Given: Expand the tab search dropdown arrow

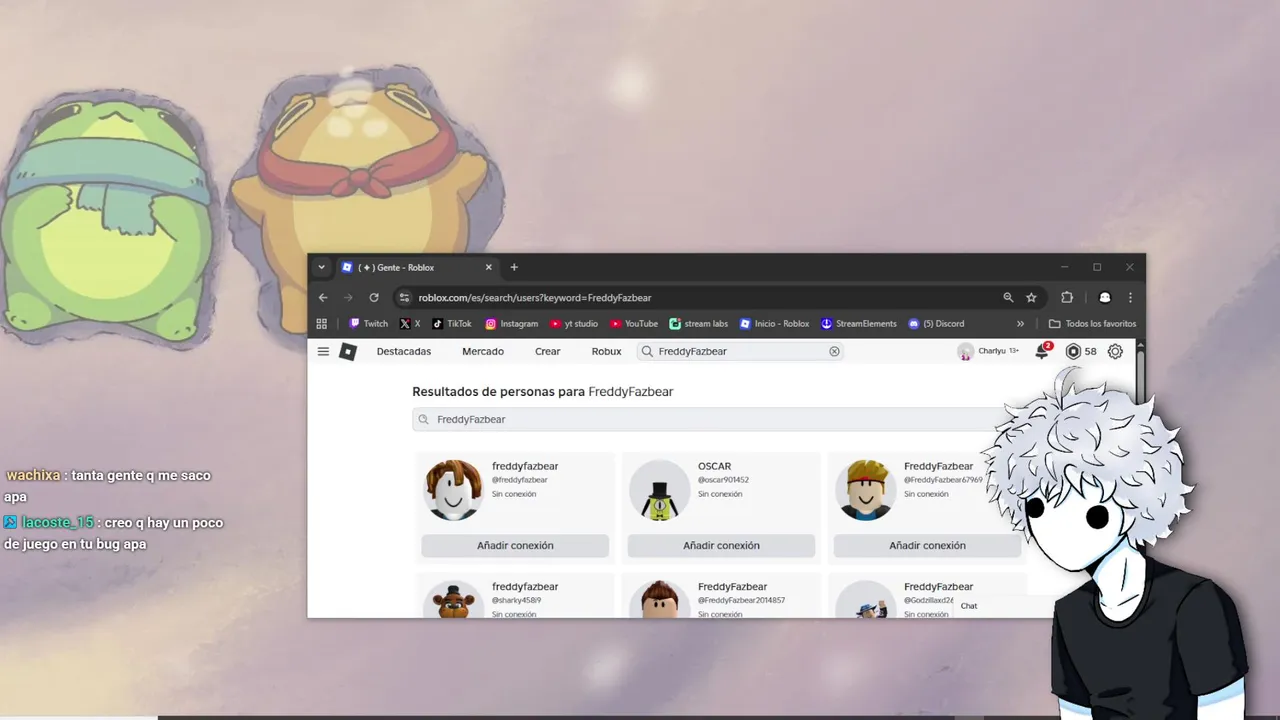Looking at the screenshot, I should pyautogui.click(x=321, y=267).
